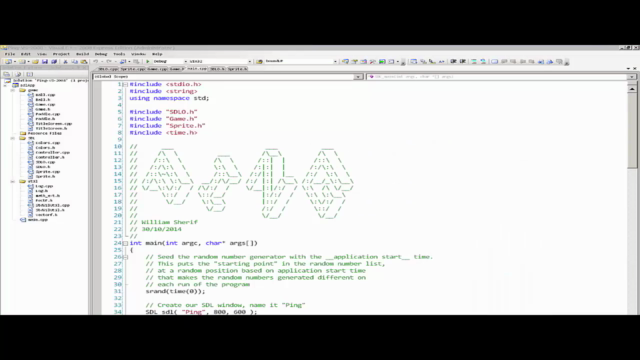
Task: Click the editor scrollbar up arrow
Action: [632, 88]
